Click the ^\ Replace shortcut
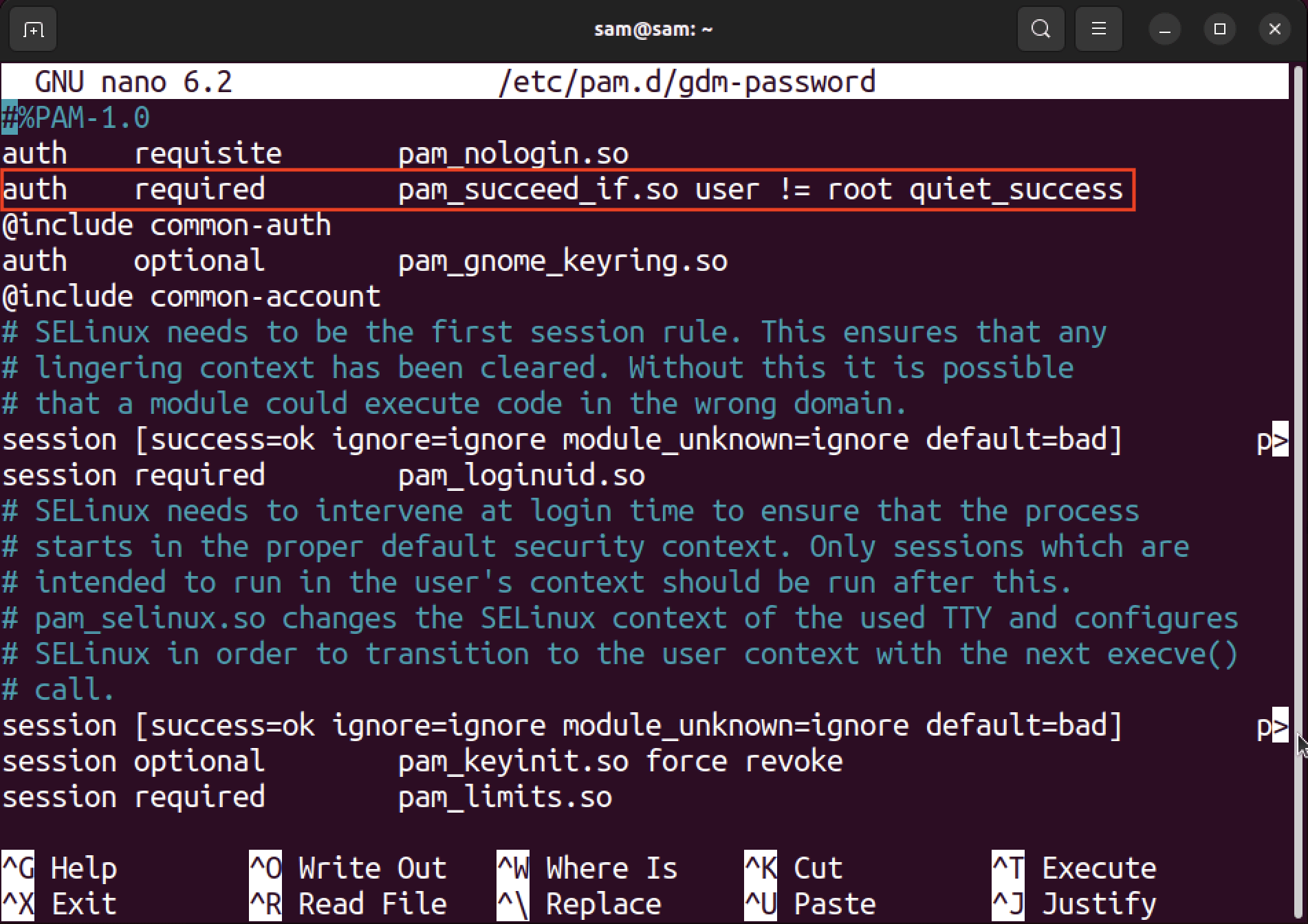This screenshot has width=1308, height=924. tap(580, 904)
